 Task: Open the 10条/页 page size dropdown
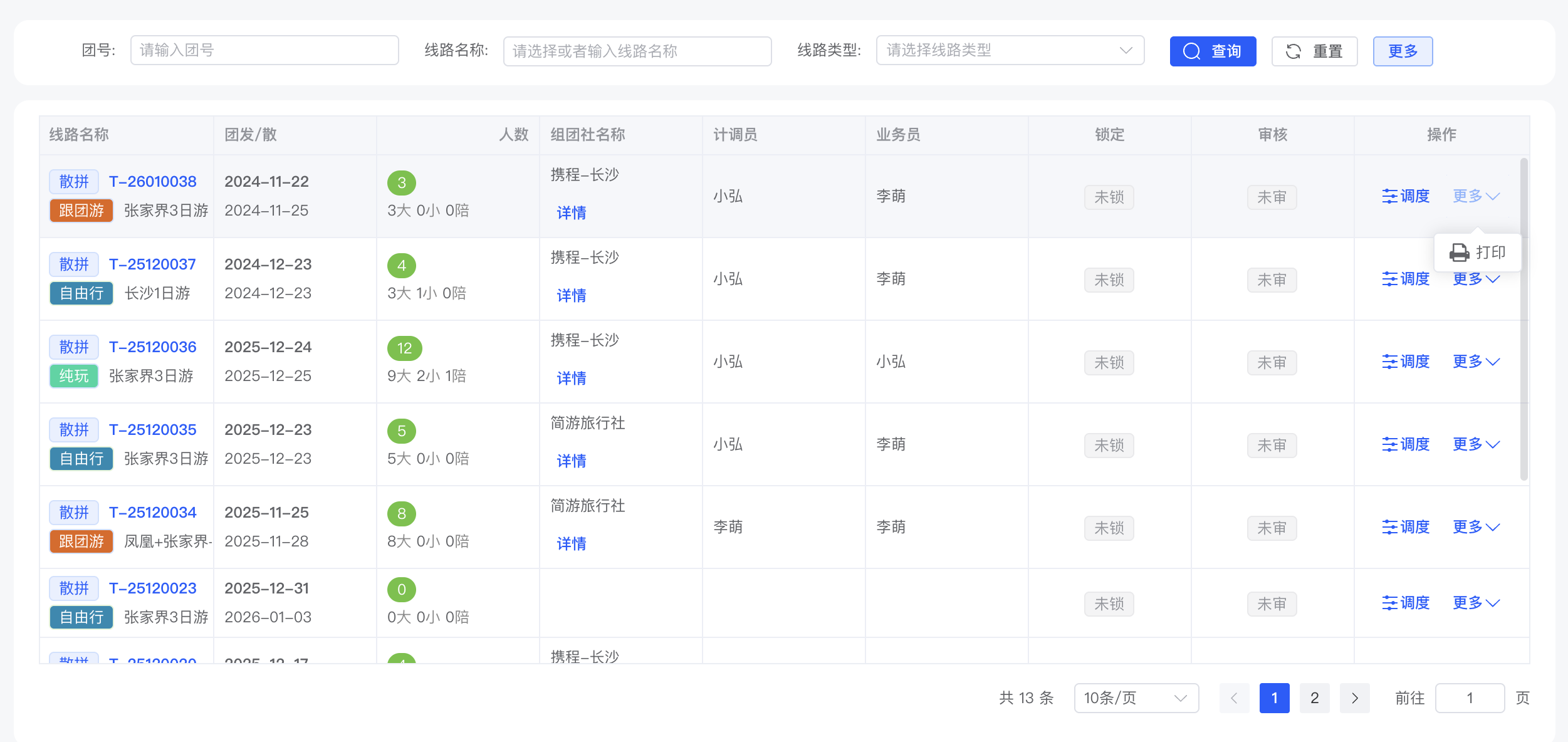pyautogui.click(x=1136, y=698)
